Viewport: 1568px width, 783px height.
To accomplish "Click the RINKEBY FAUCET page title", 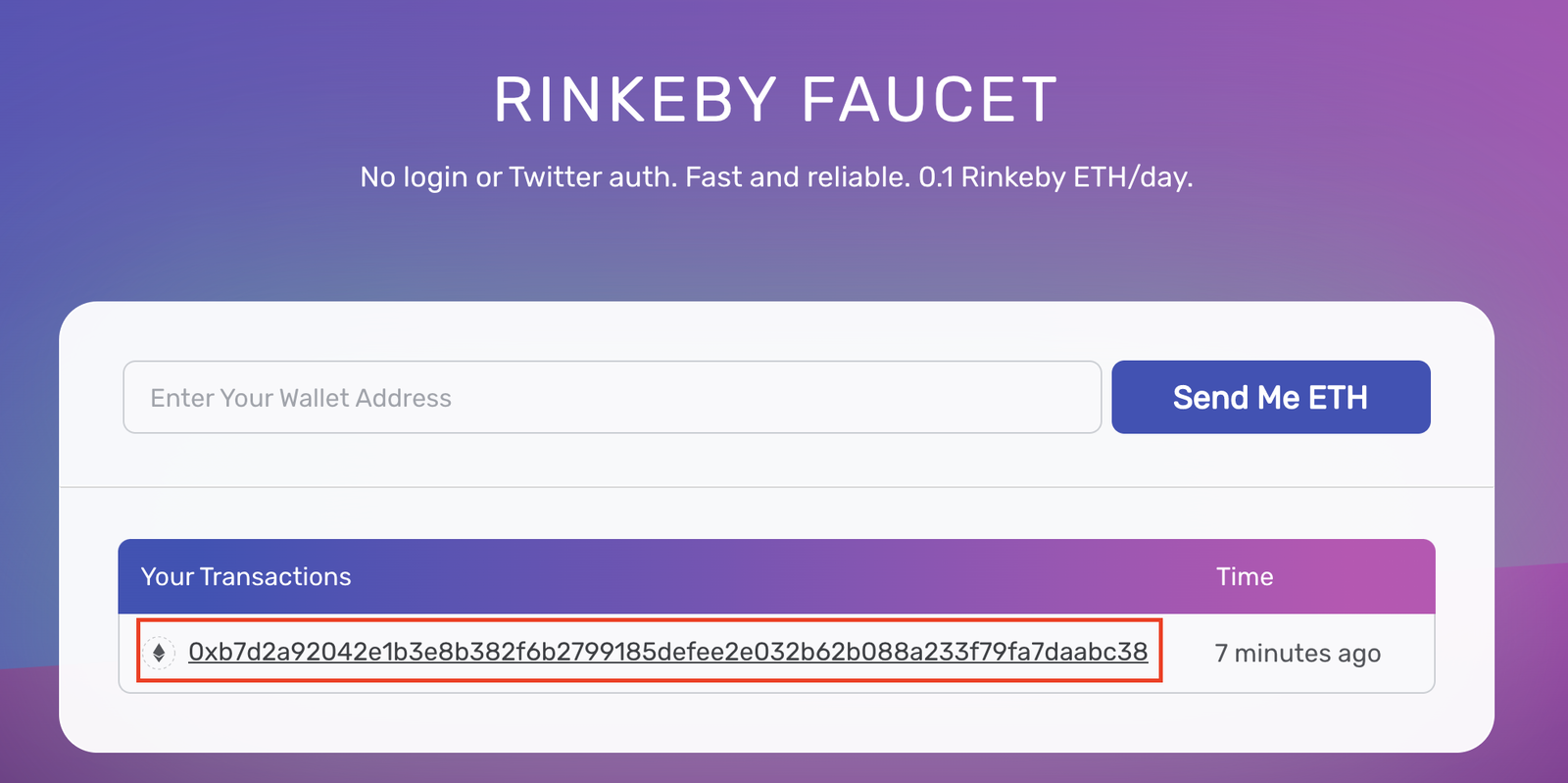I will (776, 100).
